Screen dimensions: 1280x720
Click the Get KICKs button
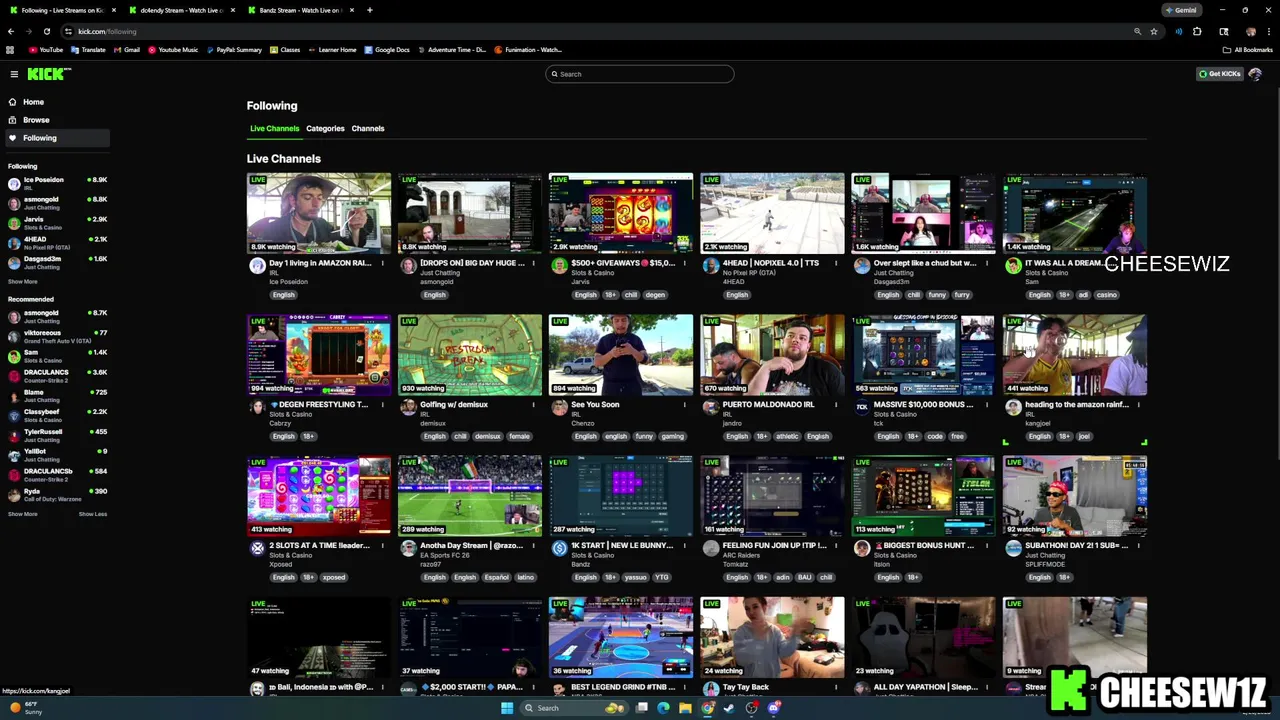tap(1220, 74)
